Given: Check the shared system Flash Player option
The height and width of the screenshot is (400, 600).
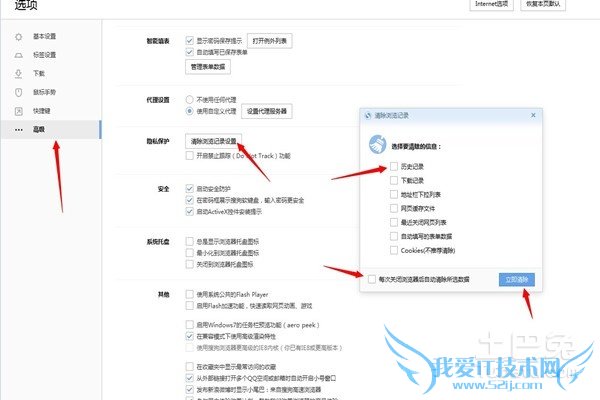Looking at the screenshot, I should pos(189,294).
